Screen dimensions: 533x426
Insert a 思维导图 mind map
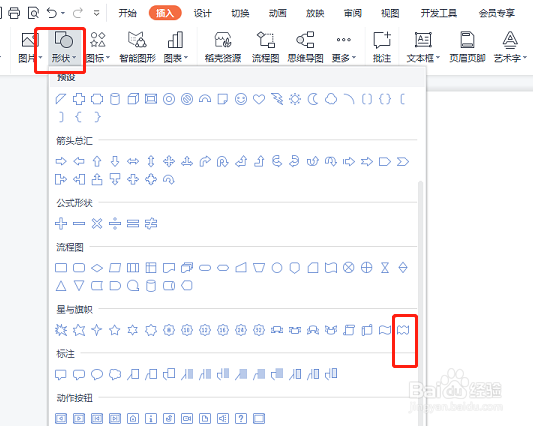305,48
